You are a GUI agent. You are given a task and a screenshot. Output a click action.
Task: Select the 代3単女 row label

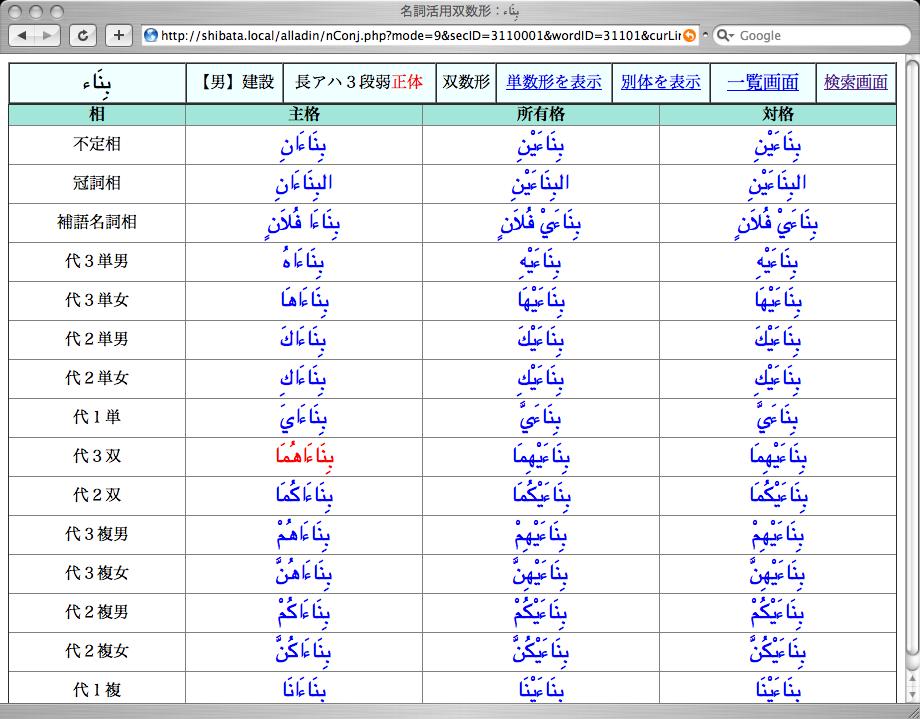[97, 300]
